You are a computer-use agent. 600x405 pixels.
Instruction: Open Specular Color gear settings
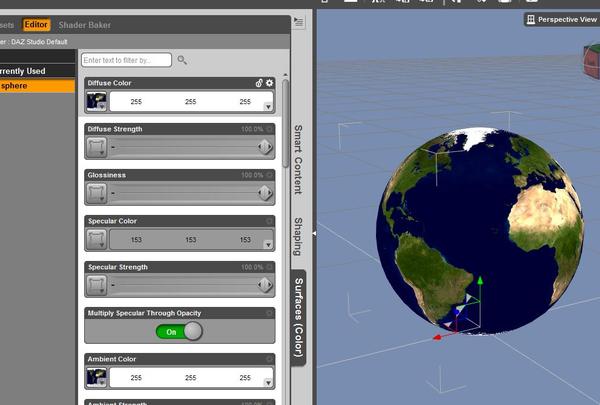pos(269,221)
